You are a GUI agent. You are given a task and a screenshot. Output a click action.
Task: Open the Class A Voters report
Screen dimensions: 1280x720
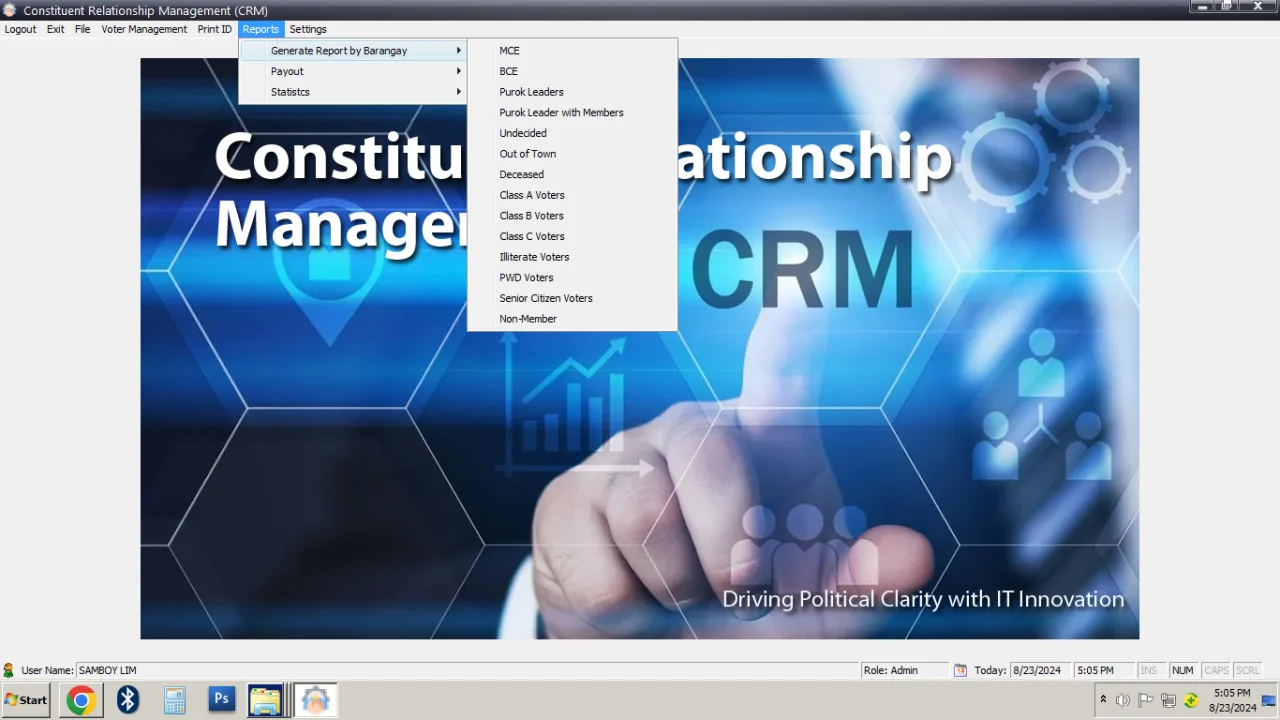click(572, 195)
